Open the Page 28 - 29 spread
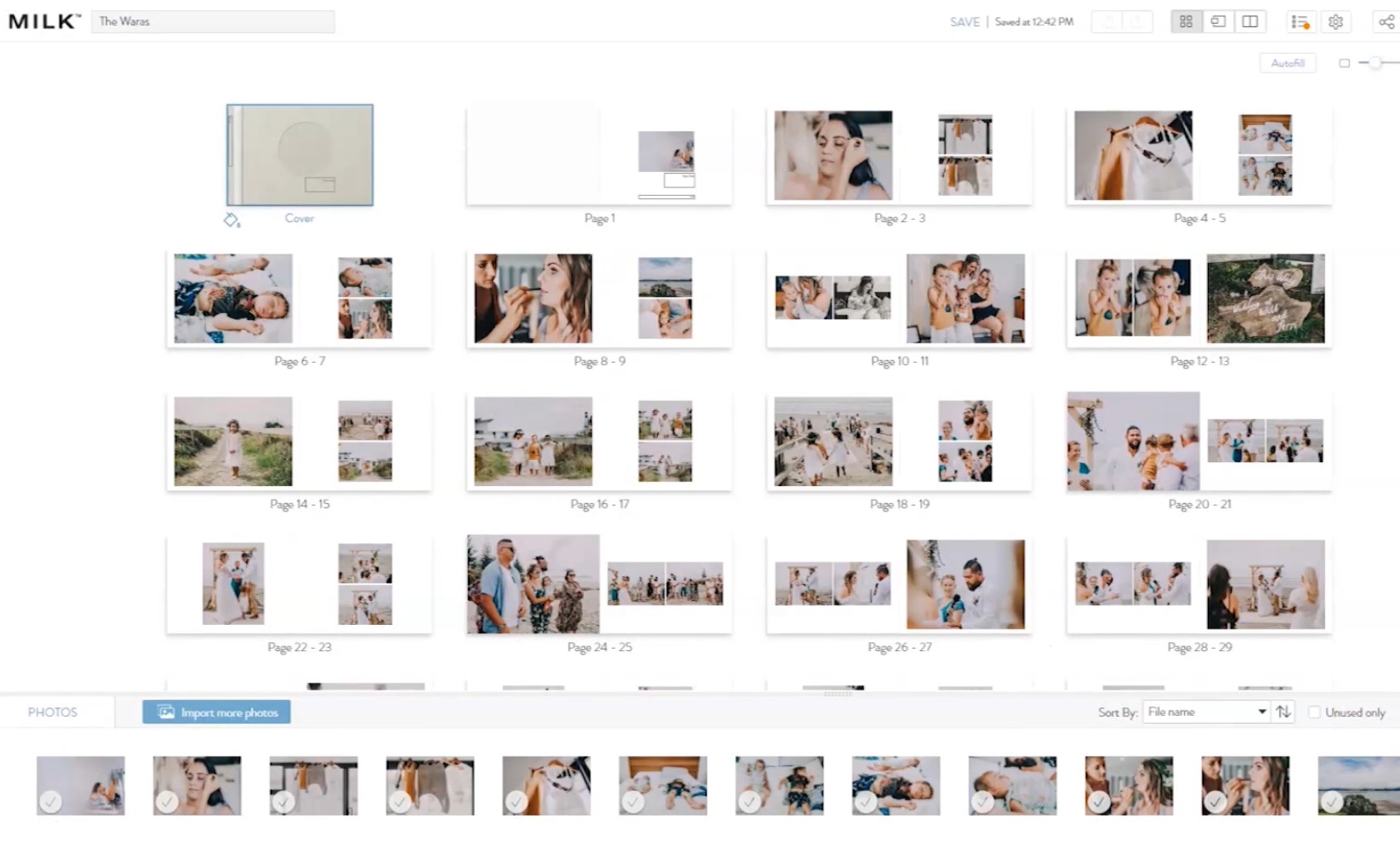The image size is (1400, 864). (1199, 585)
